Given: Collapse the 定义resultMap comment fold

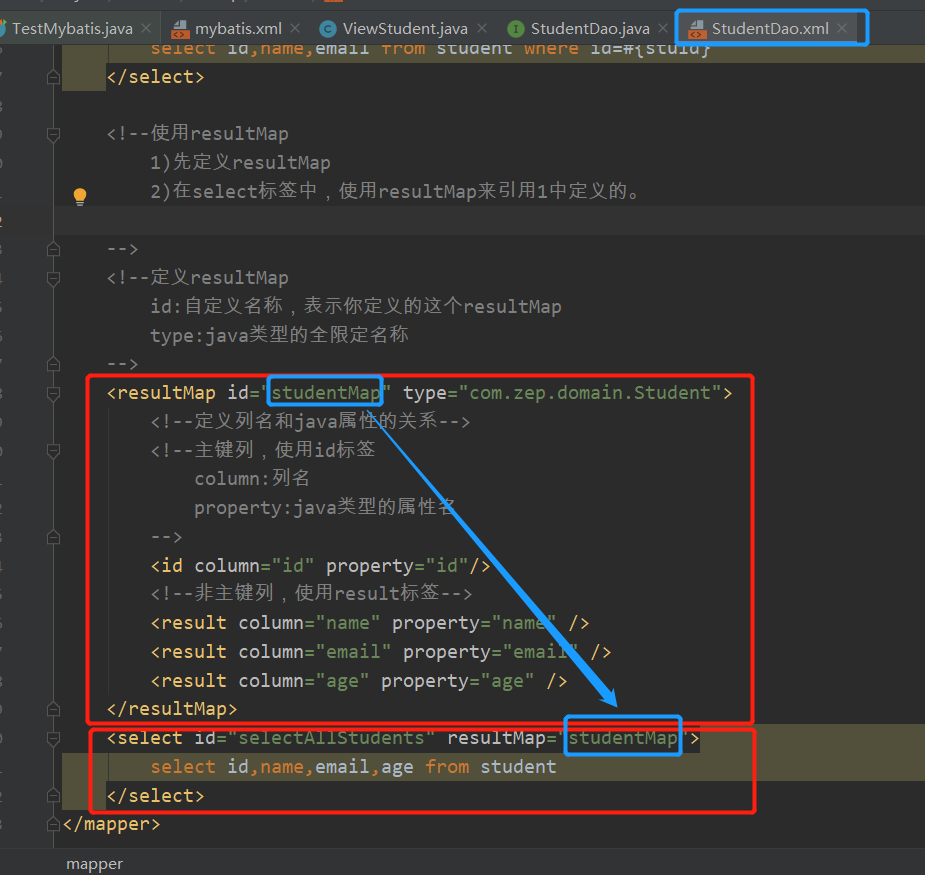Looking at the screenshot, I should 53,278.
